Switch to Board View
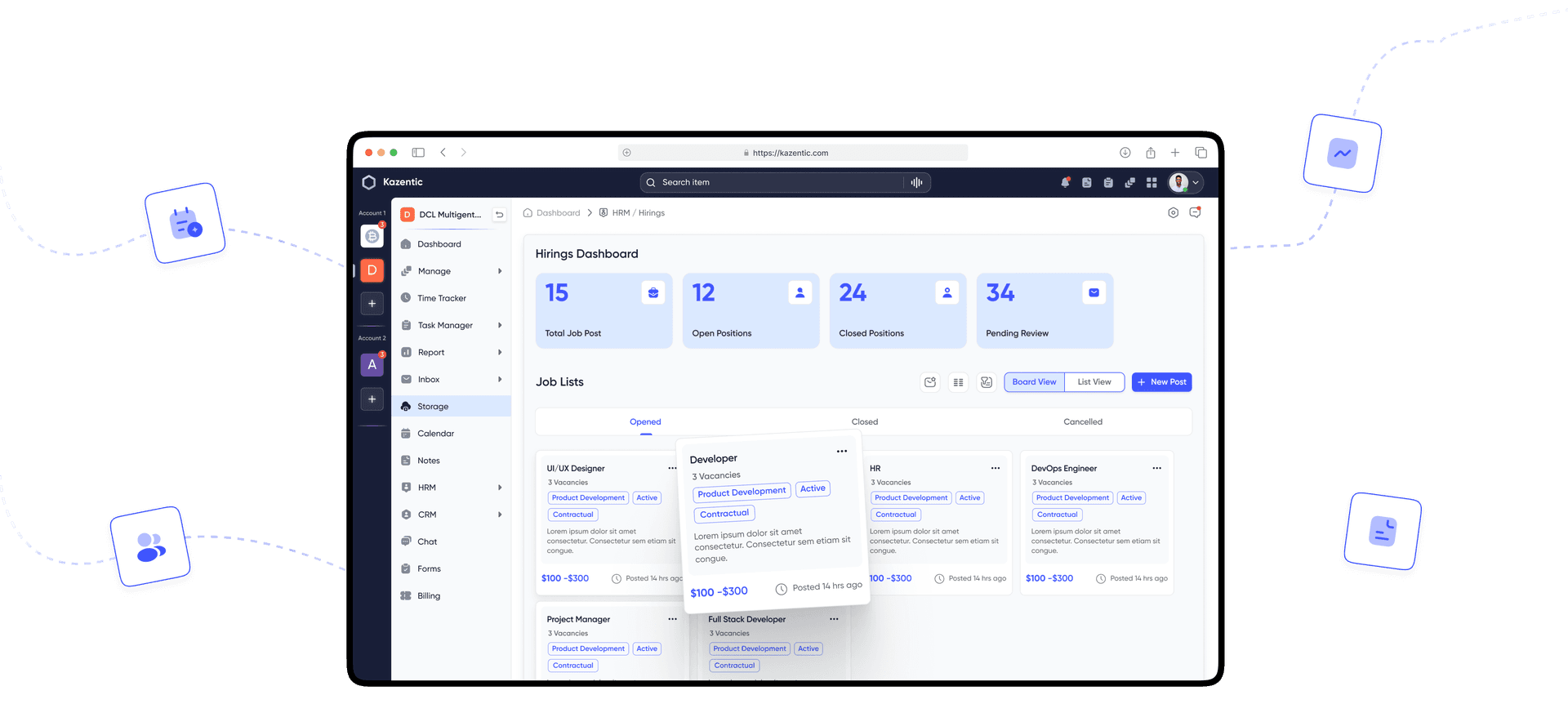Viewport: 1568px width, 713px height. [1034, 382]
